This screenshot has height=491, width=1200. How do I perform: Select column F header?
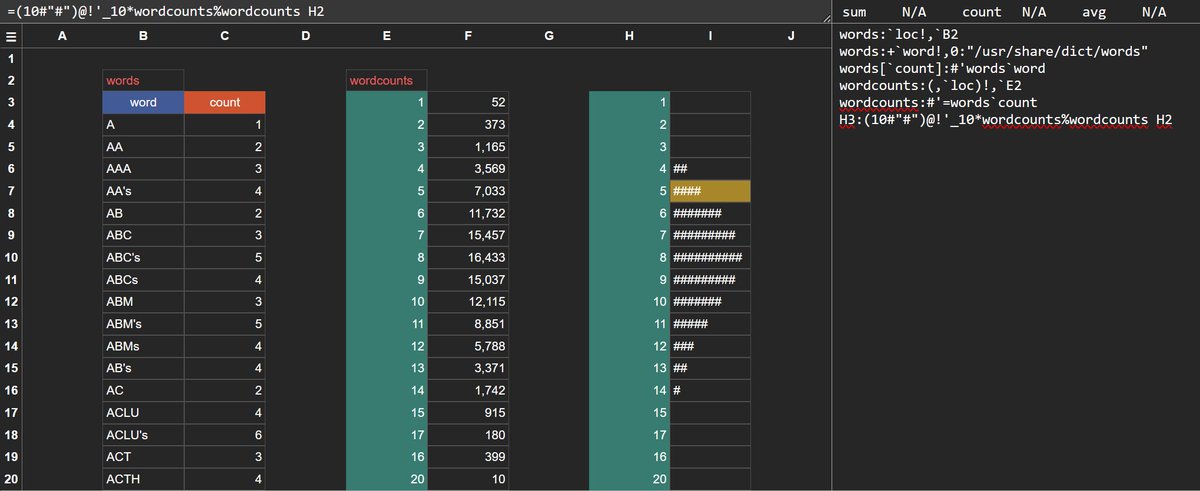coord(467,37)
